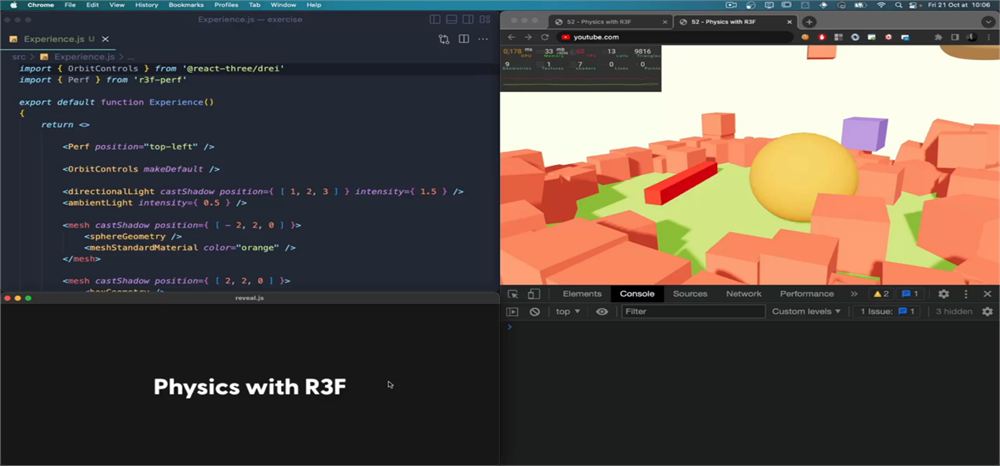Viewport: 1000px width, 466px height.
Task: Close the Experience.js editor tab
Action: (x=106, y=40)
